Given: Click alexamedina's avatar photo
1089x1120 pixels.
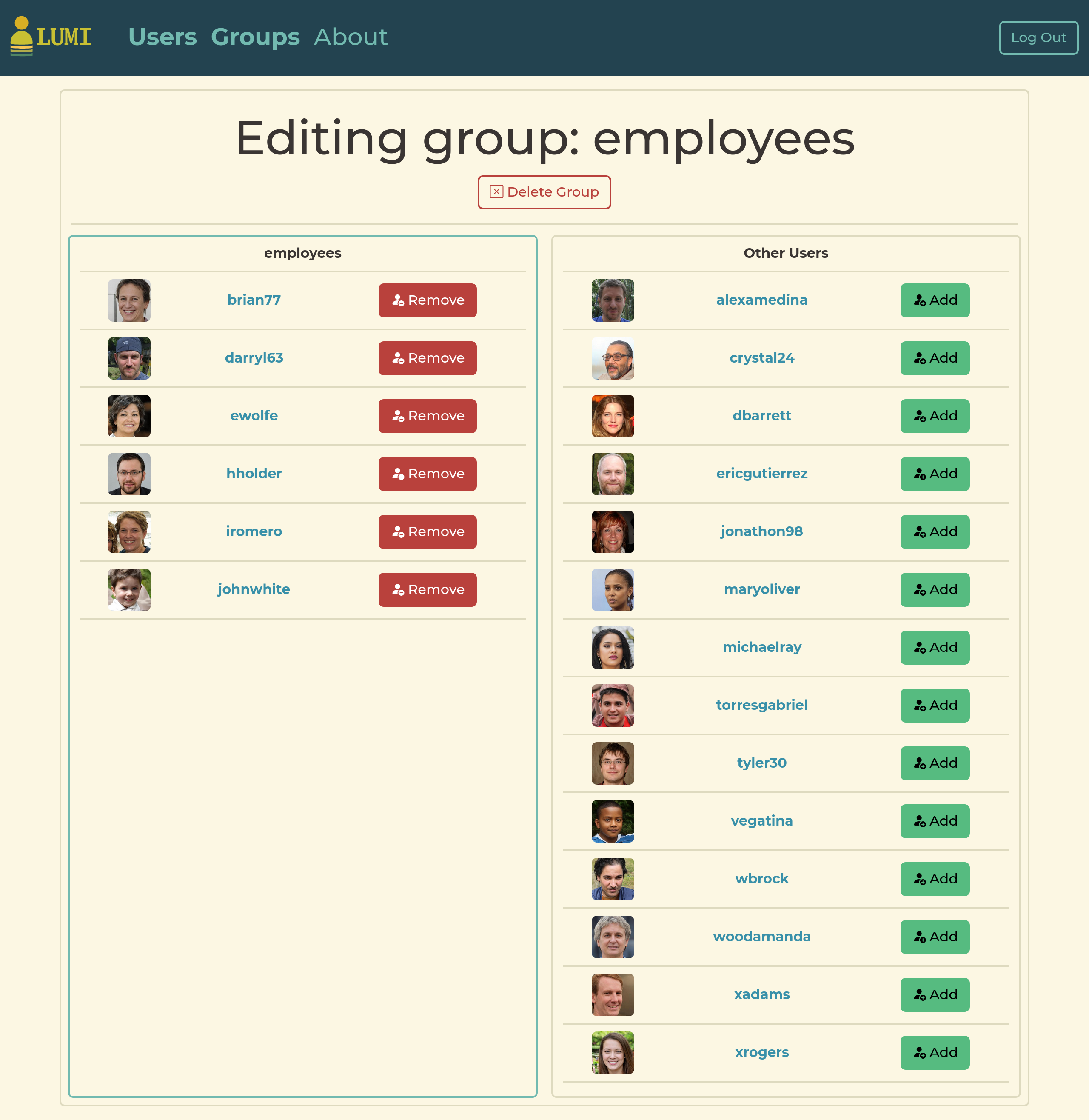Looking at the screenshot, I should [x=613, y=300].
